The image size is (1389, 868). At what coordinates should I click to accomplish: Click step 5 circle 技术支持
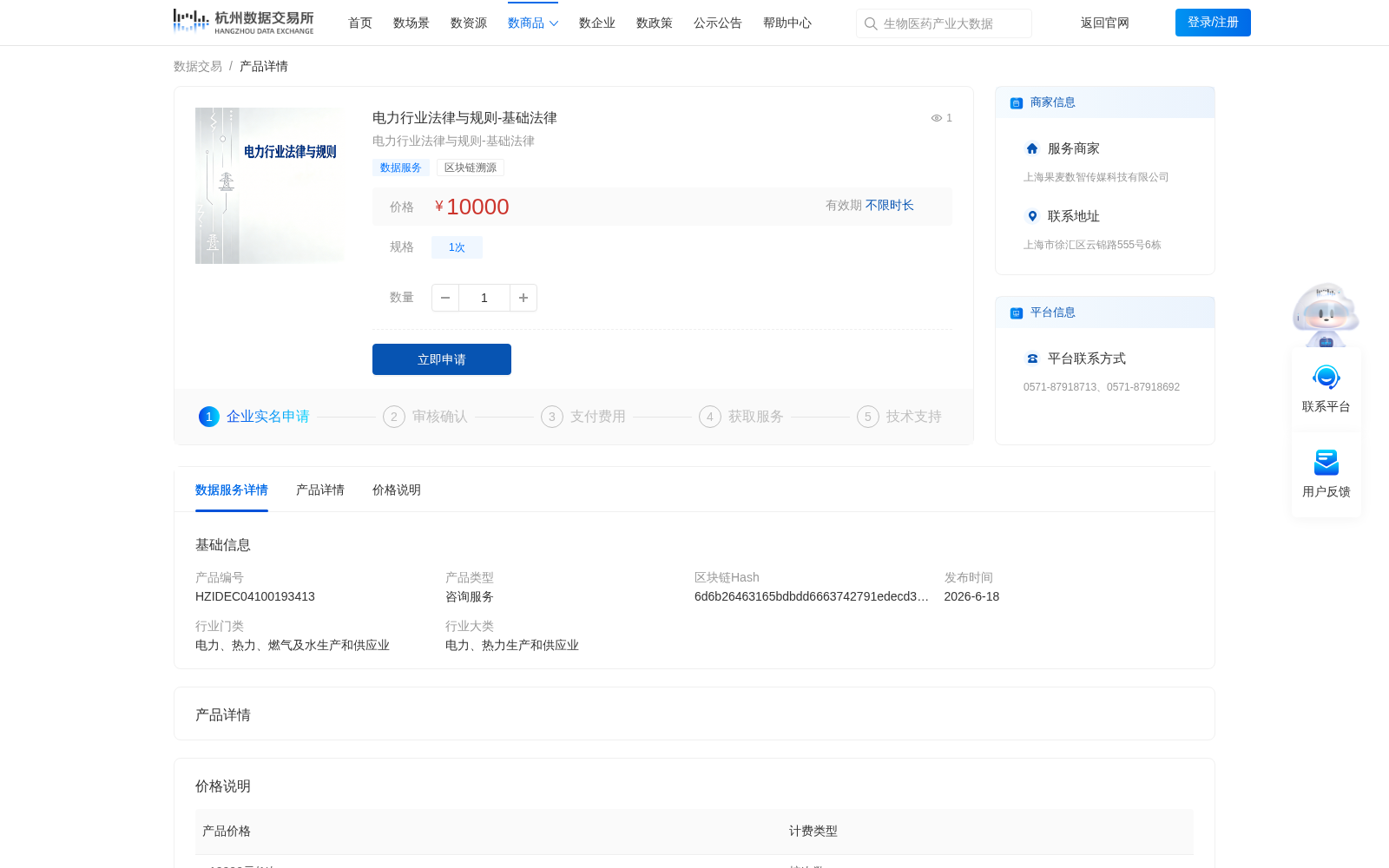click(868, 417)
